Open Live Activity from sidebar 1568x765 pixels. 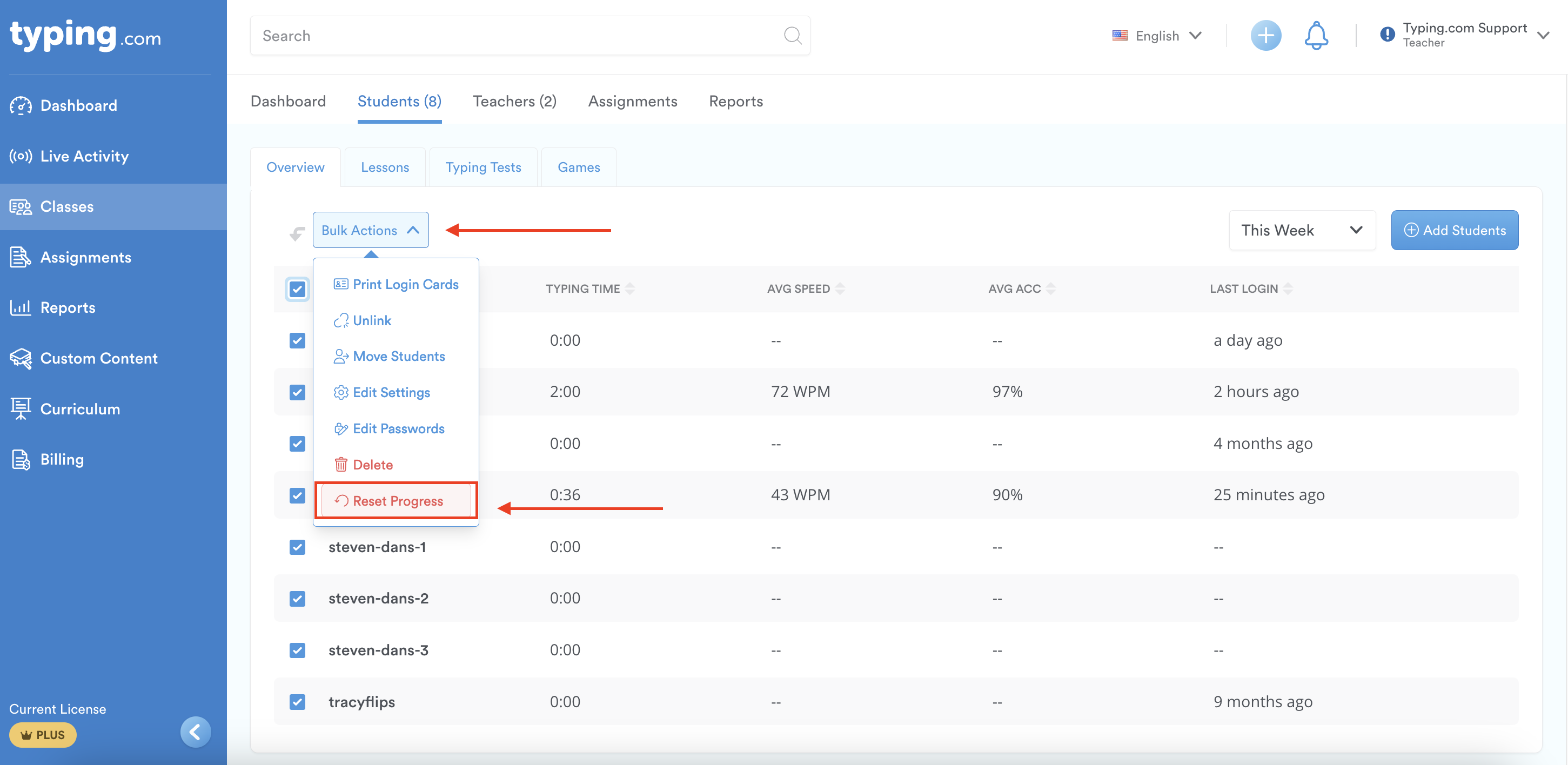click(84, 157)
